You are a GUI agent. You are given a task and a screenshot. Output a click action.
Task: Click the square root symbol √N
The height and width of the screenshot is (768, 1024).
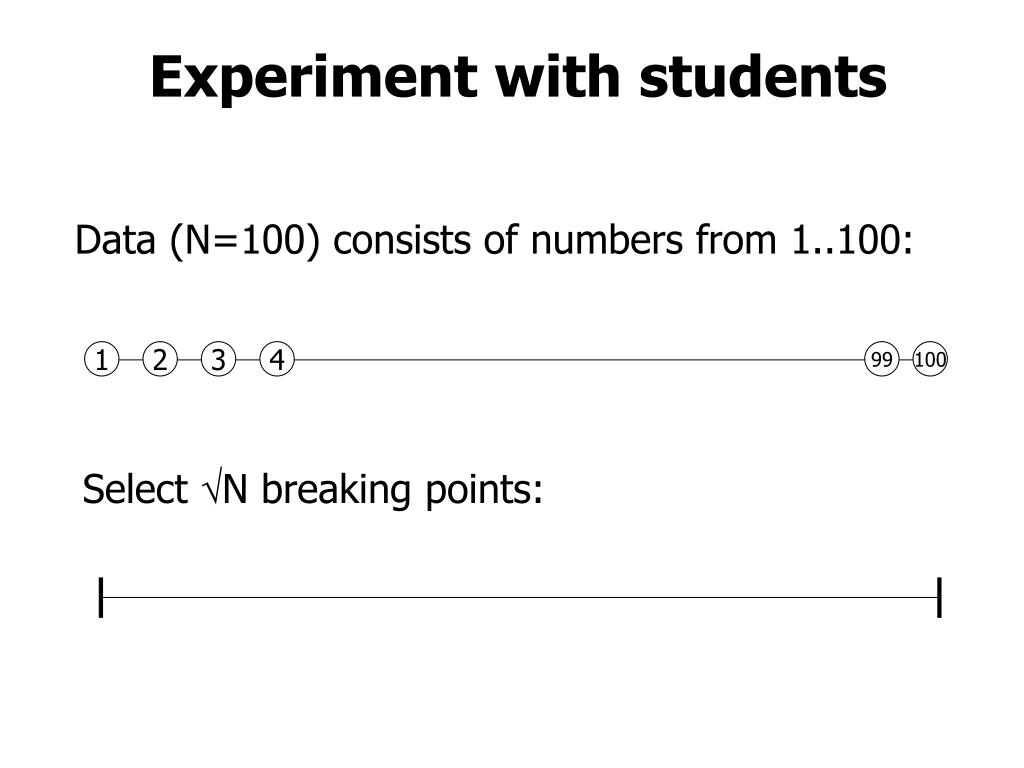coord(226,489)
